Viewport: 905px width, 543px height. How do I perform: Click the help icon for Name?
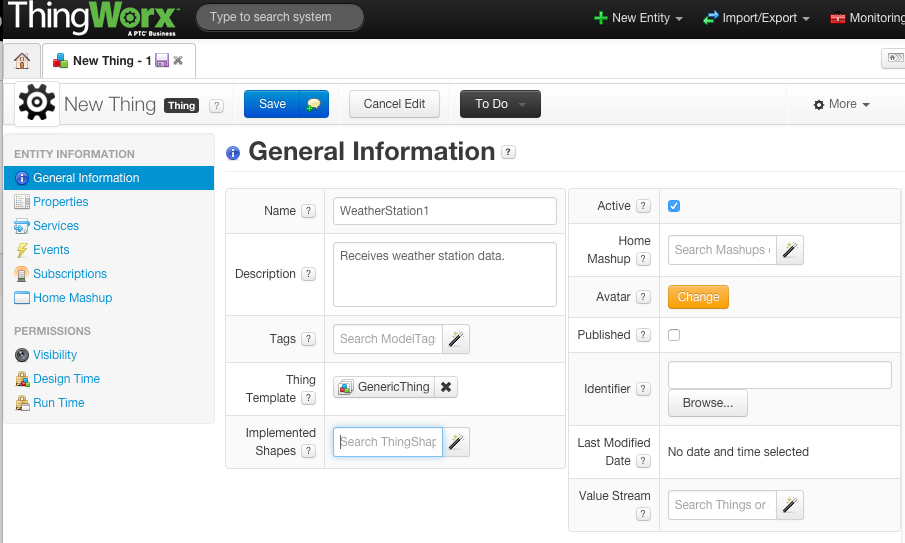pyautogui.click(x=309, y=211)
